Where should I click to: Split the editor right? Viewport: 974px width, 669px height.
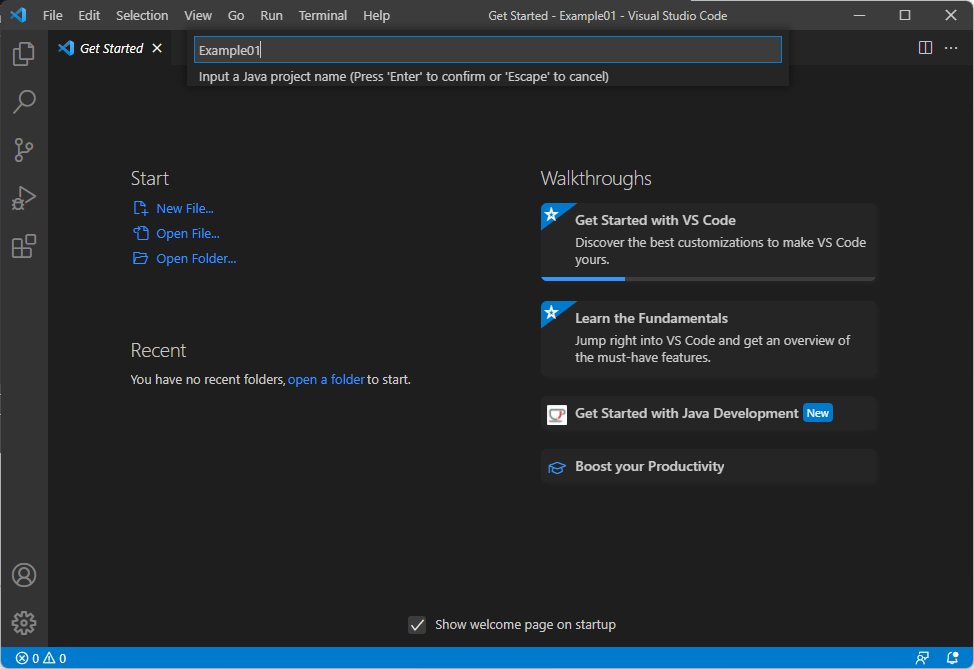(925, 48)
